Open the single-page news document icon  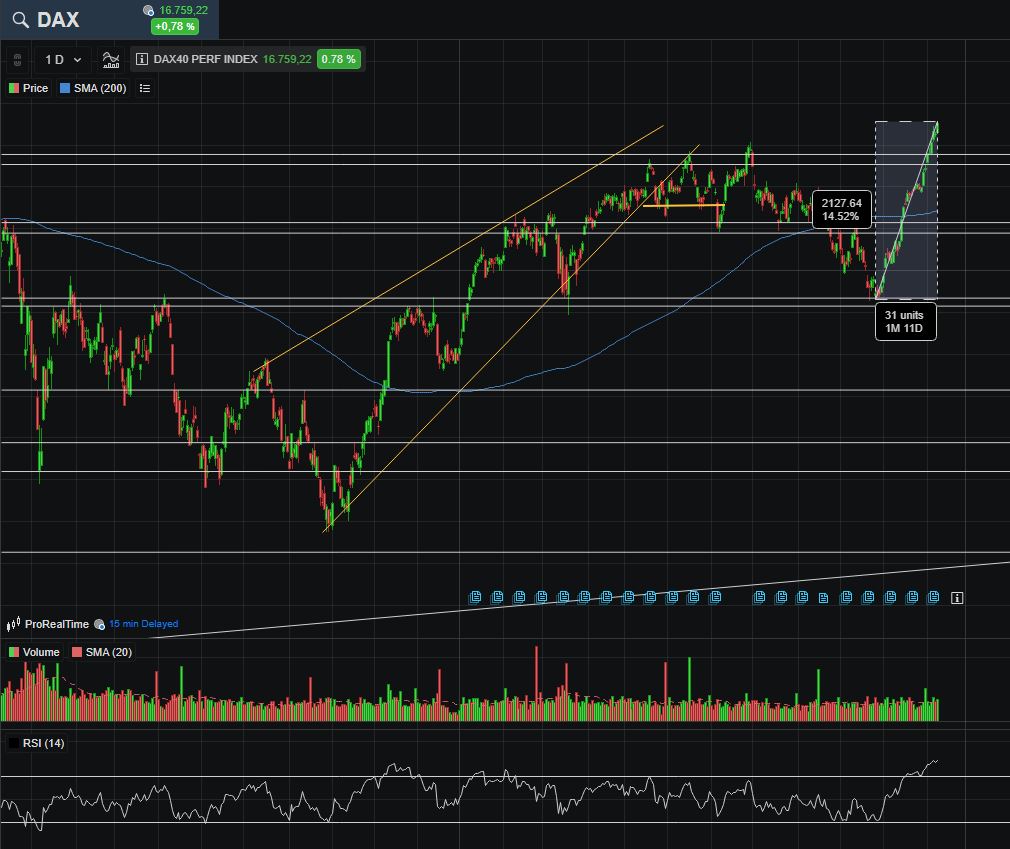point(823,598)
